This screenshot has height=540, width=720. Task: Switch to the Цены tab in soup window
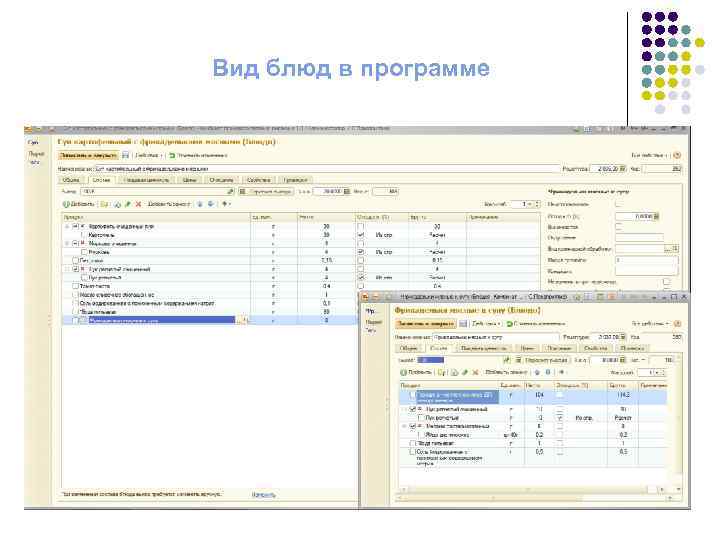[190, 180]
